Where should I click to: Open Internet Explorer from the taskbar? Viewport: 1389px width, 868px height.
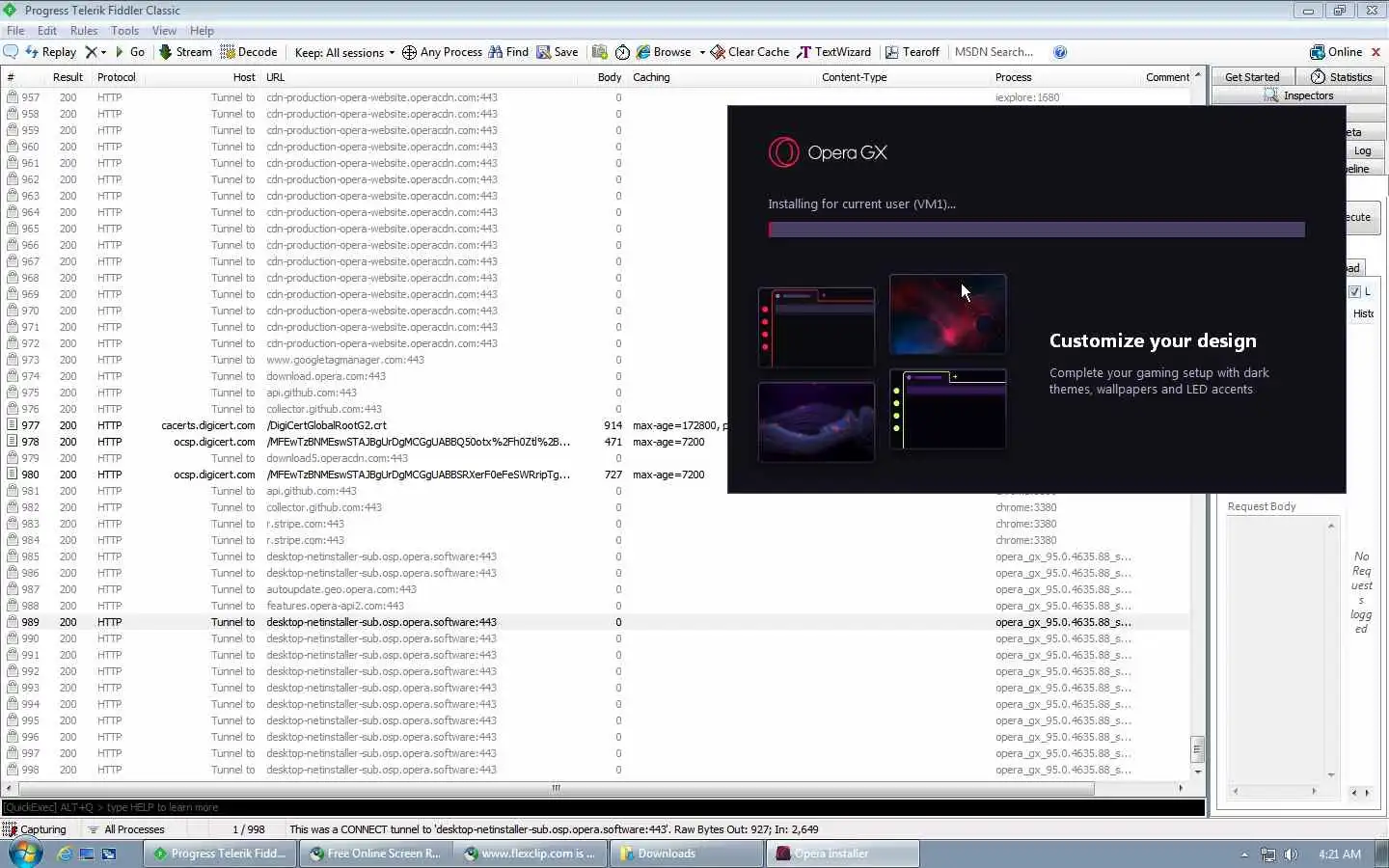click(65, 854)
